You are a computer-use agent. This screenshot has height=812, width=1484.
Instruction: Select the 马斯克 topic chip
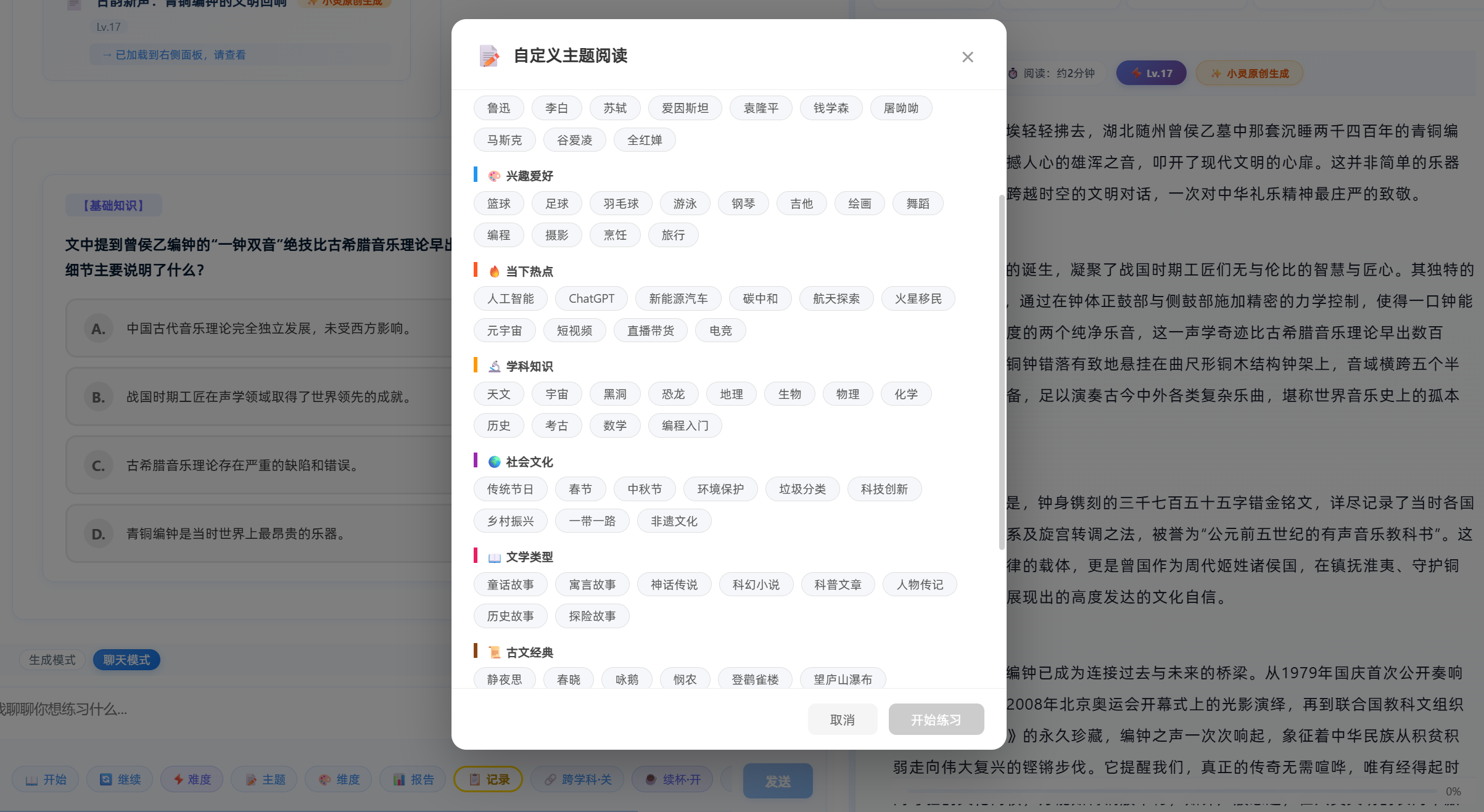pos(505,140)
